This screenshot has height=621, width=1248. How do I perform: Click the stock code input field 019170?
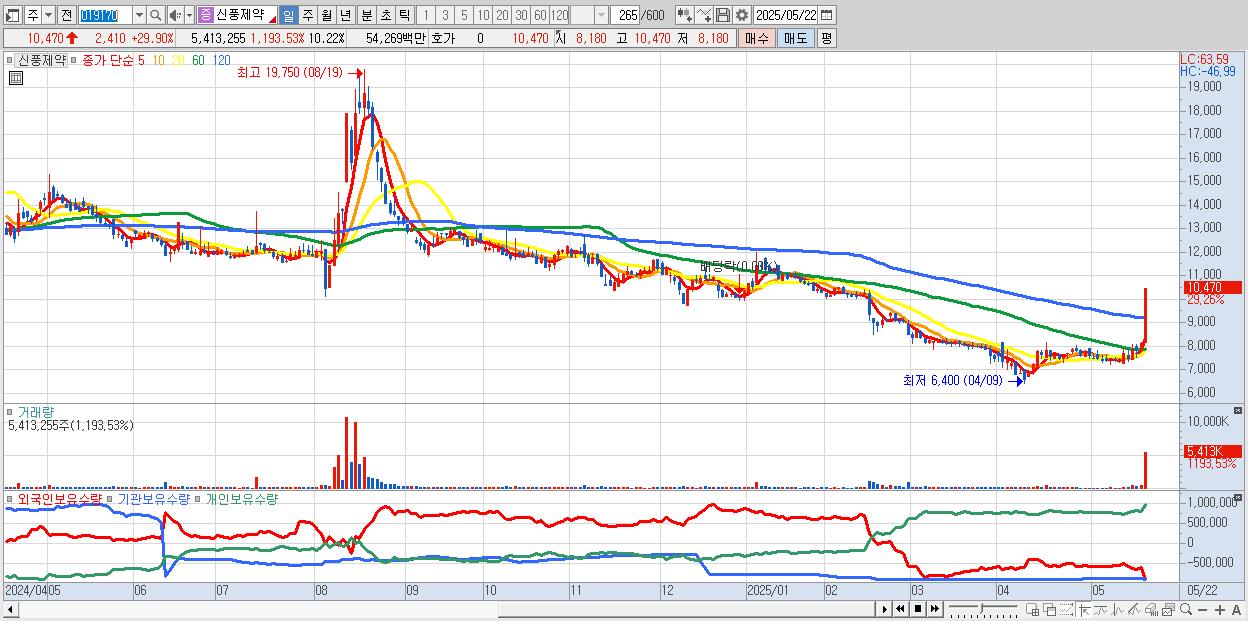point(105,15)
